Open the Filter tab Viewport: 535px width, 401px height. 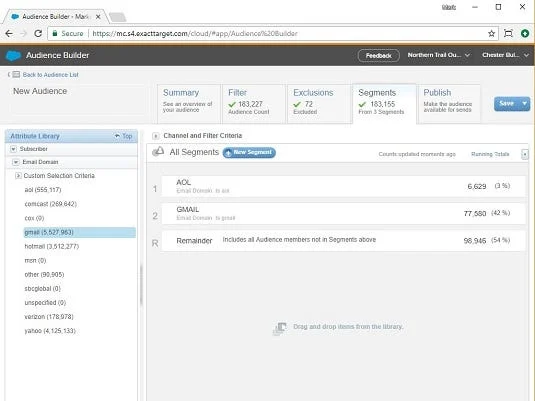coord(254,103)
